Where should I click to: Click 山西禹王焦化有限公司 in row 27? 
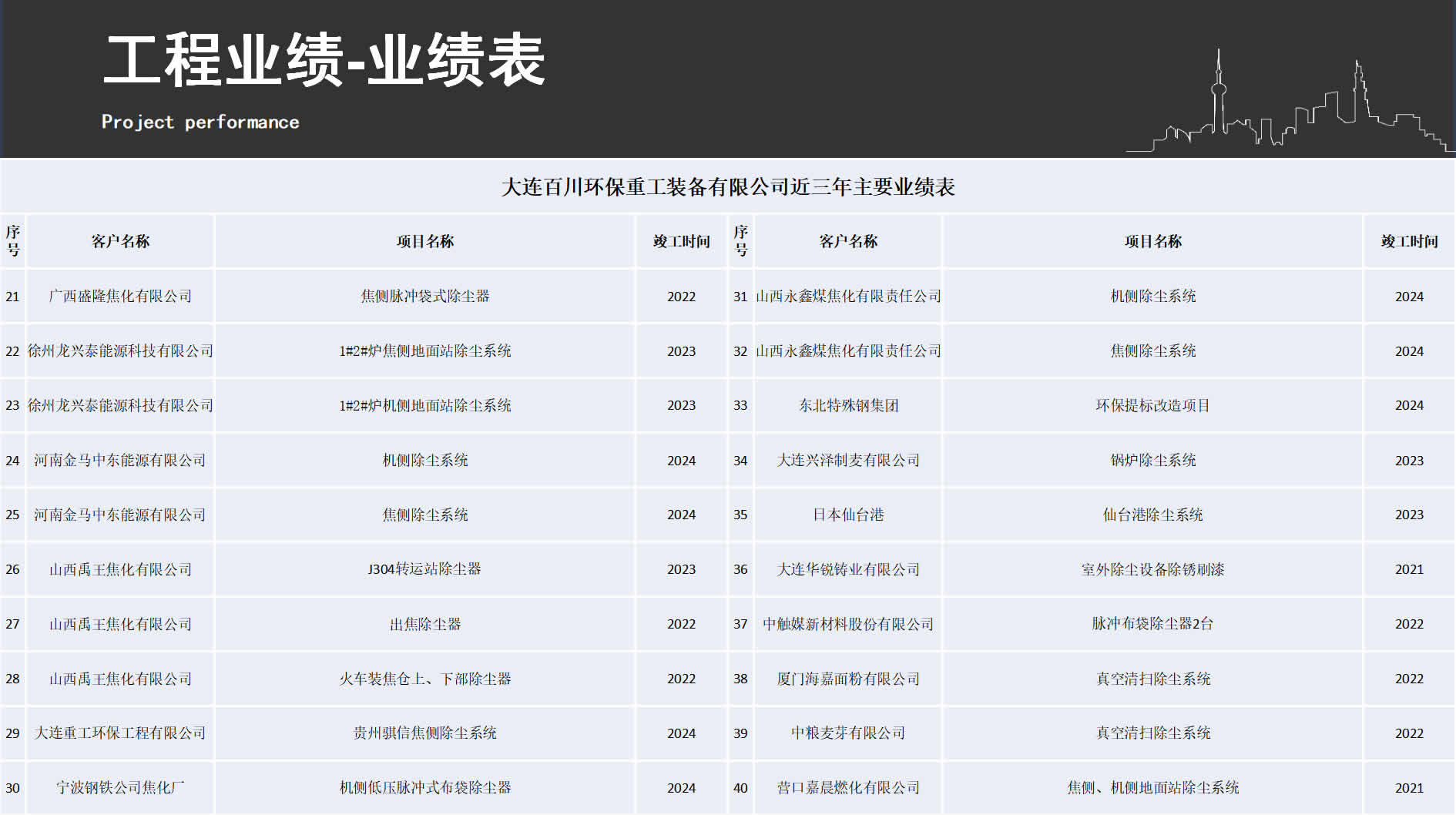(119, 624)
